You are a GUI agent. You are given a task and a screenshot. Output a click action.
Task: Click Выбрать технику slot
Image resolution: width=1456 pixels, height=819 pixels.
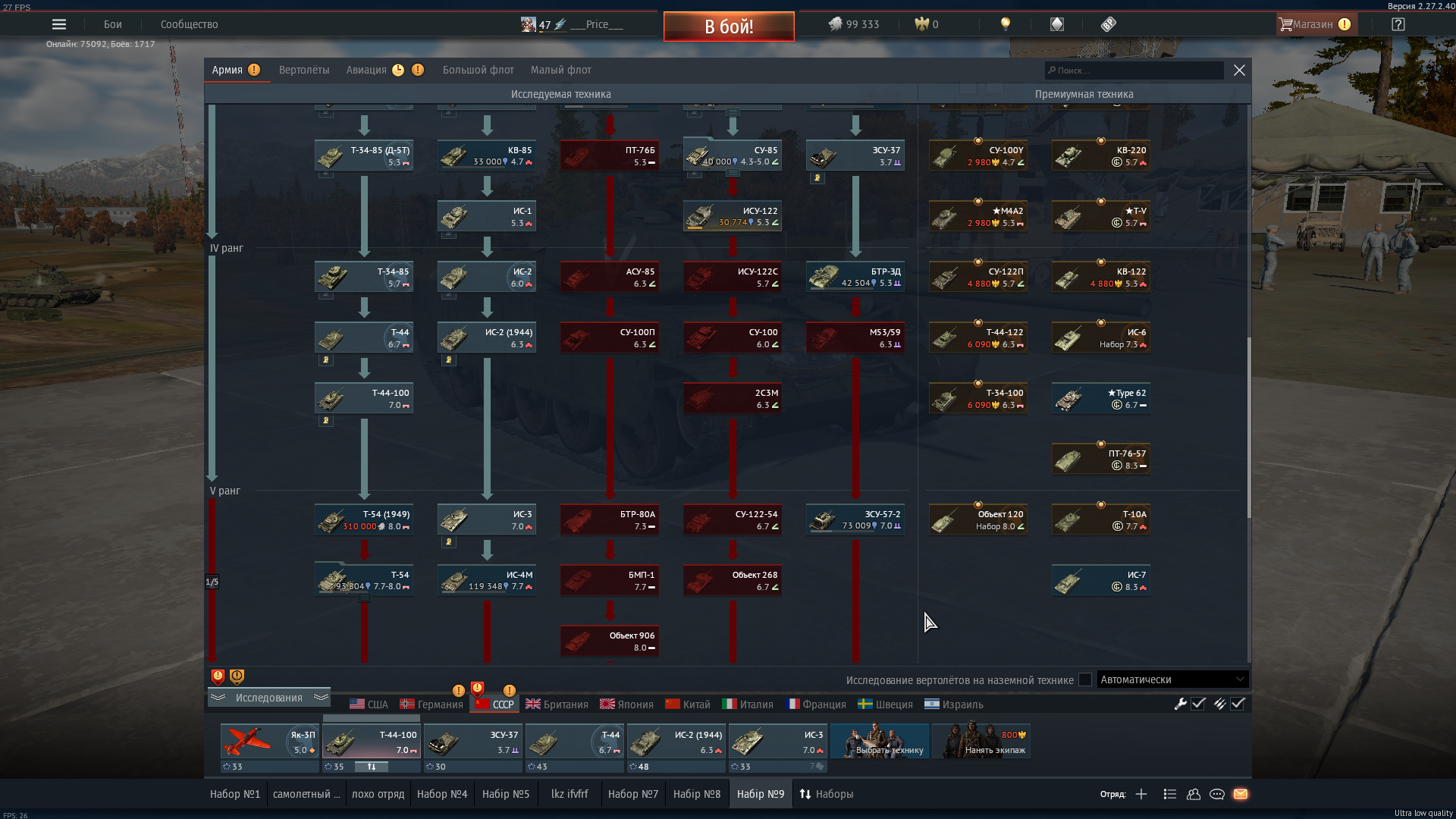(x=880, y=741)
